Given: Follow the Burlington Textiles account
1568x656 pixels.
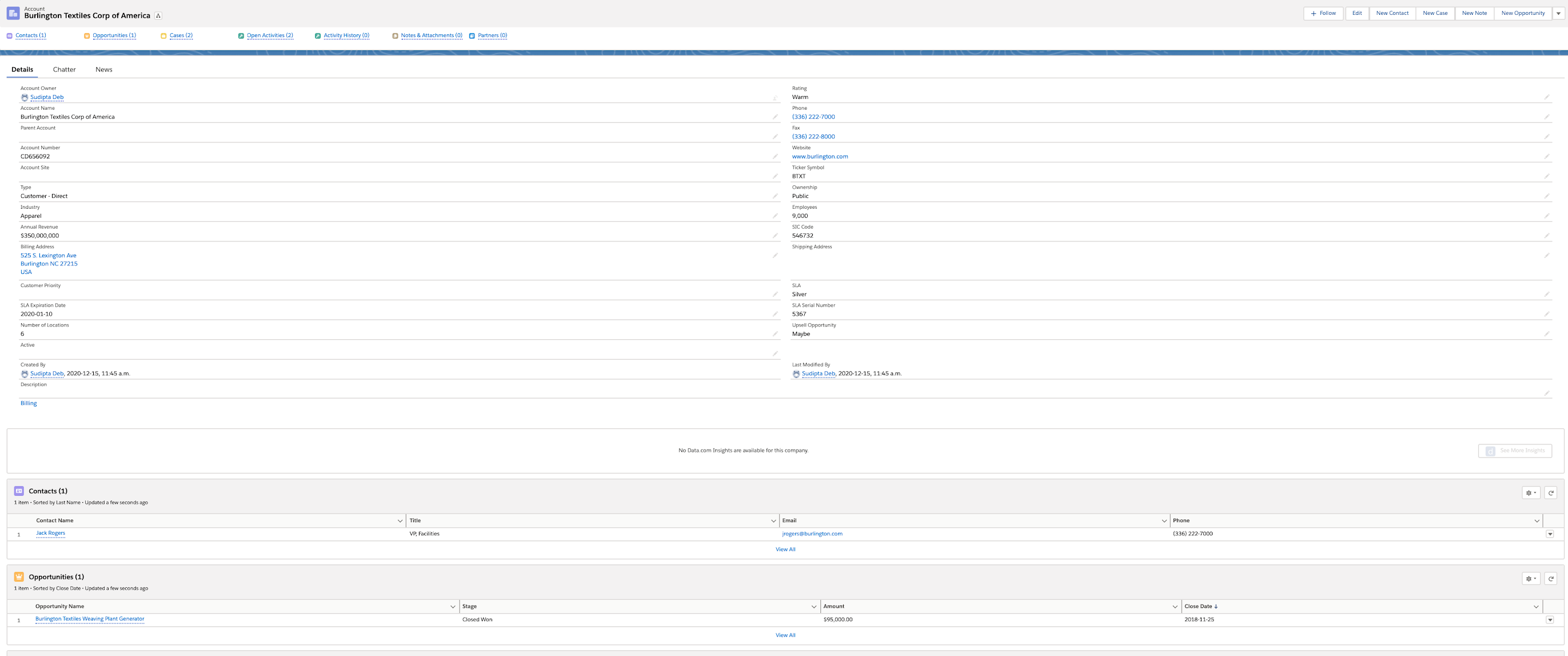Looking at the screenshot, I should pyautogui.click(x=1323, y=13).
